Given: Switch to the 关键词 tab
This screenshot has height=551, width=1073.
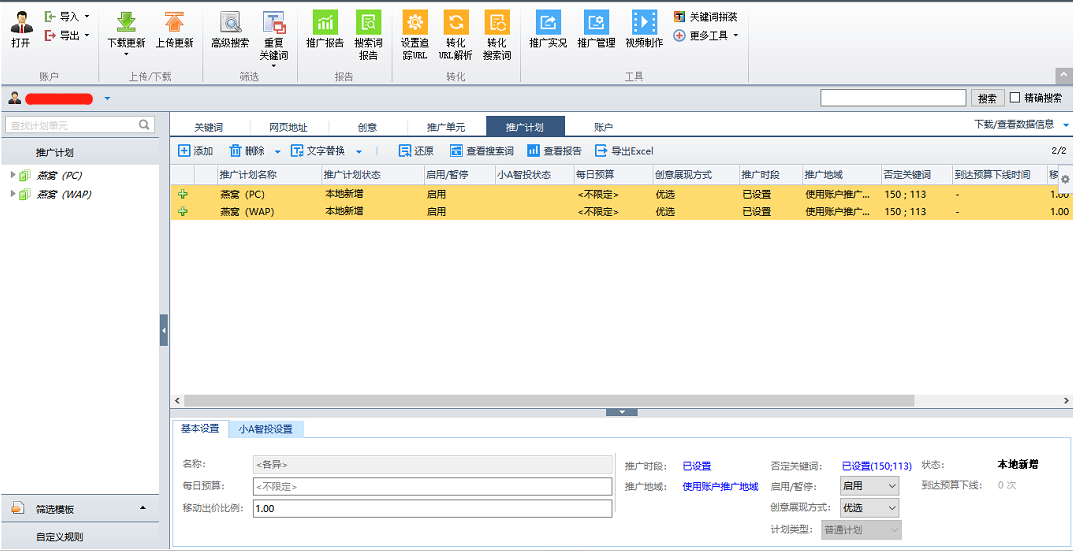Looking at the screenshot, I should (x=208, y=127).
